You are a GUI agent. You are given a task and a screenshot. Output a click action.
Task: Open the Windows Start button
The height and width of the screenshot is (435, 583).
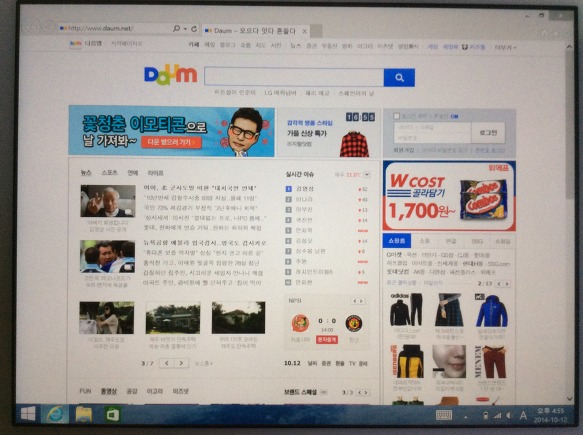[28, 414]
